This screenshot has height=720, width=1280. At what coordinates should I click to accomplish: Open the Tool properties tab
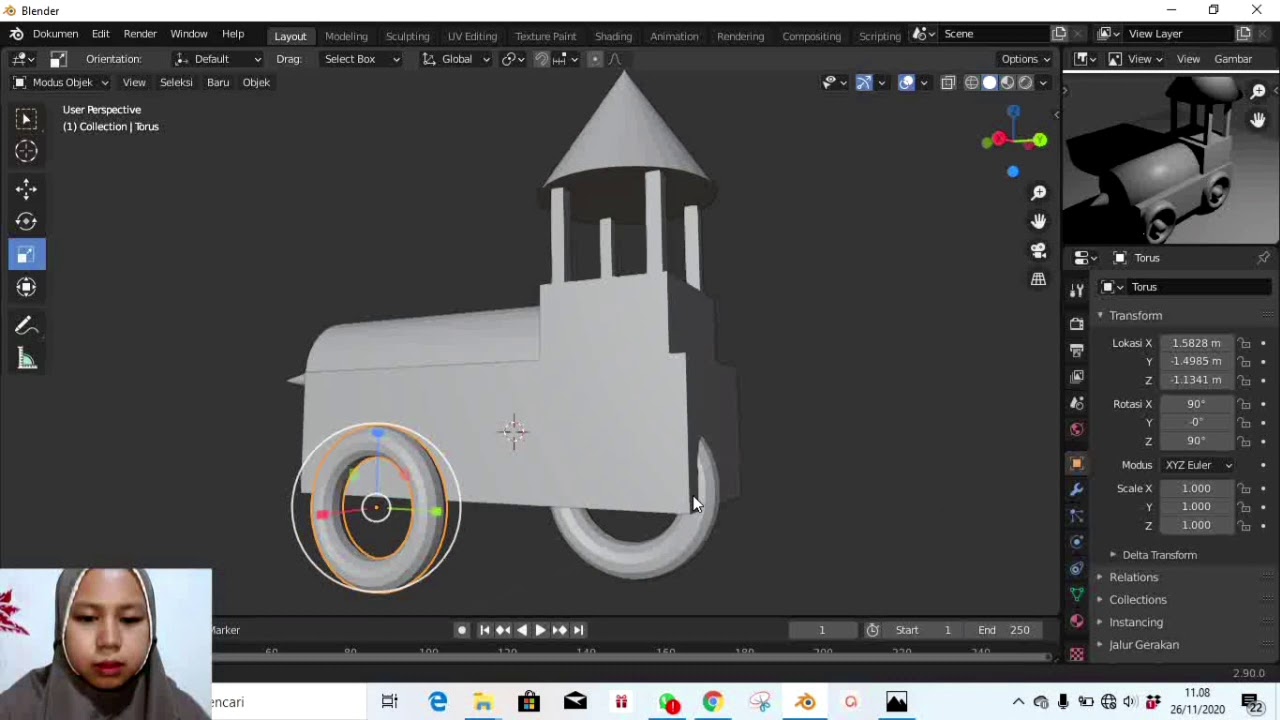1077,290
